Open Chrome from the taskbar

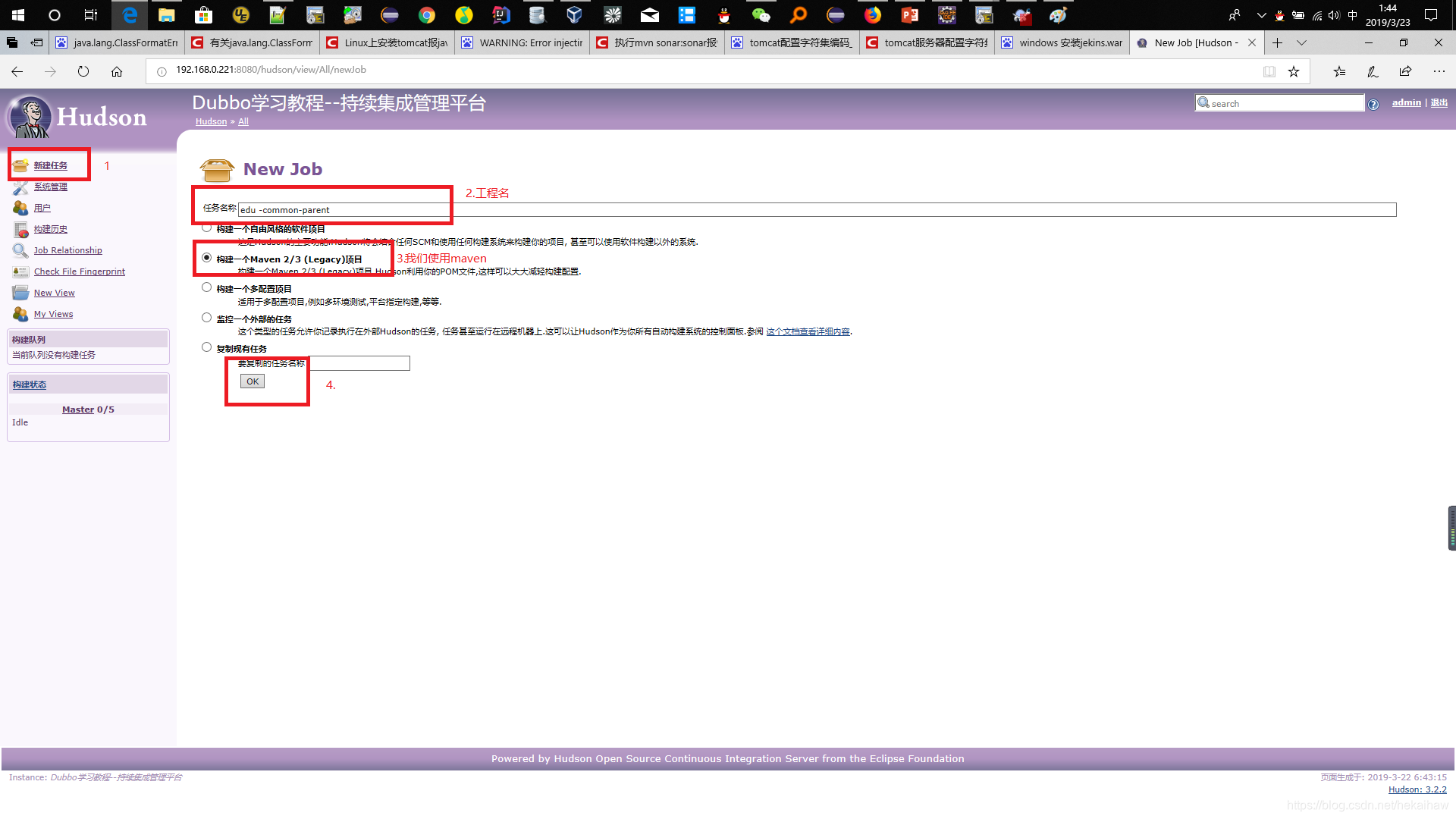pos(427,14)
